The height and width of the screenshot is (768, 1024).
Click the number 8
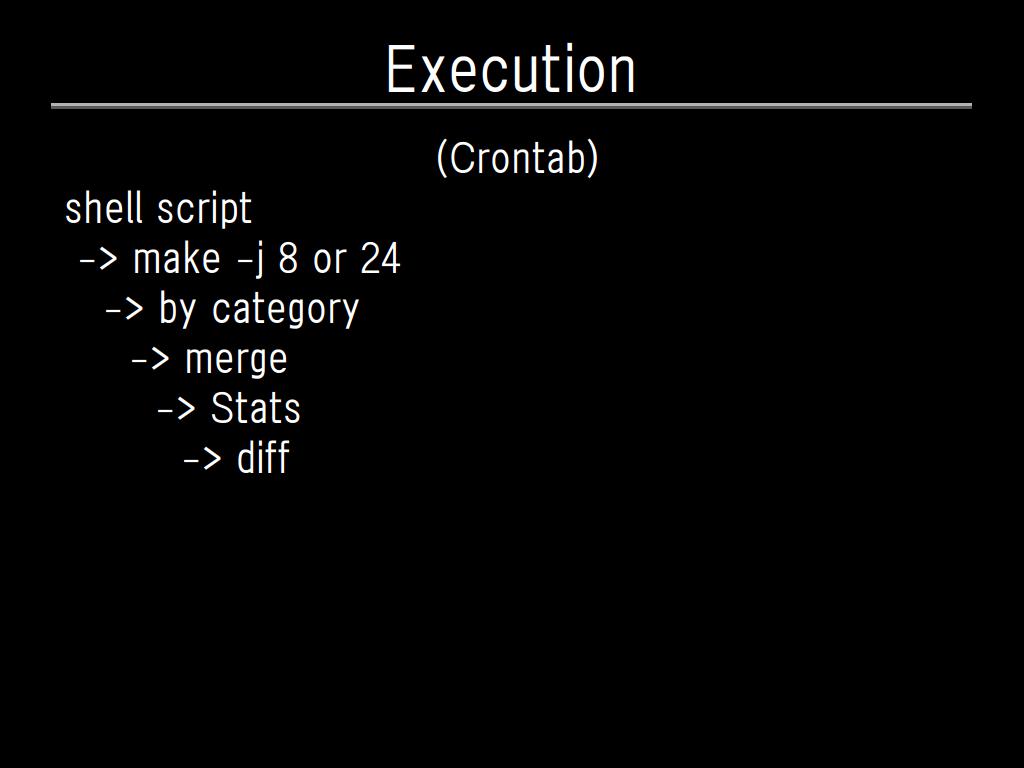click(x=288, y=259)
